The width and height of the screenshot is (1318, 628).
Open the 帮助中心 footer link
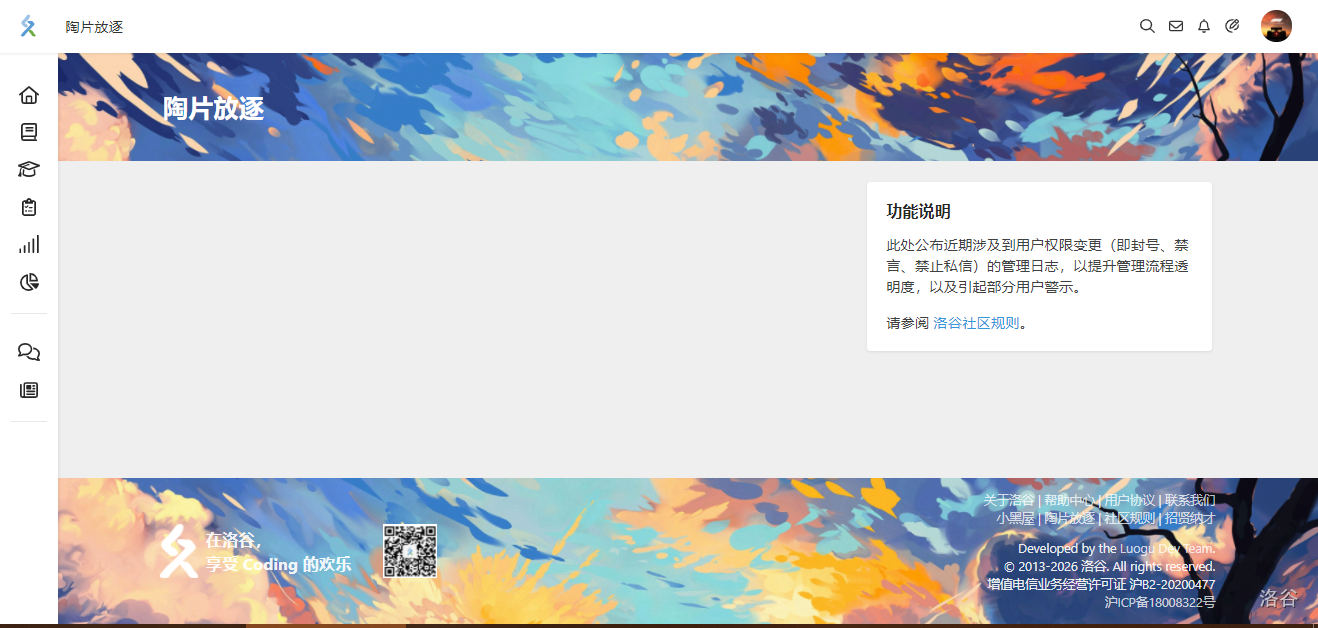[x=1069, y=500]
